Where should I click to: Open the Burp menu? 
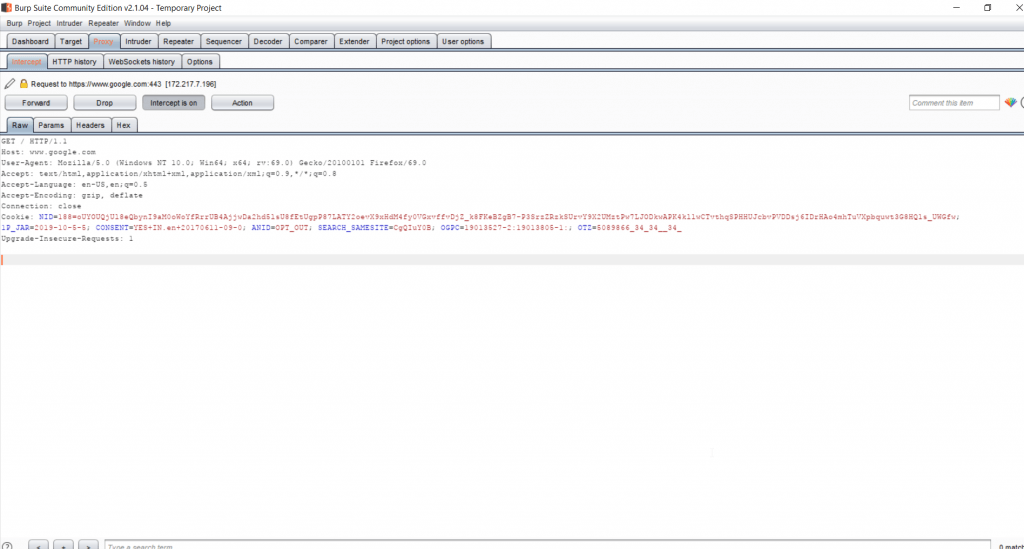14,24
